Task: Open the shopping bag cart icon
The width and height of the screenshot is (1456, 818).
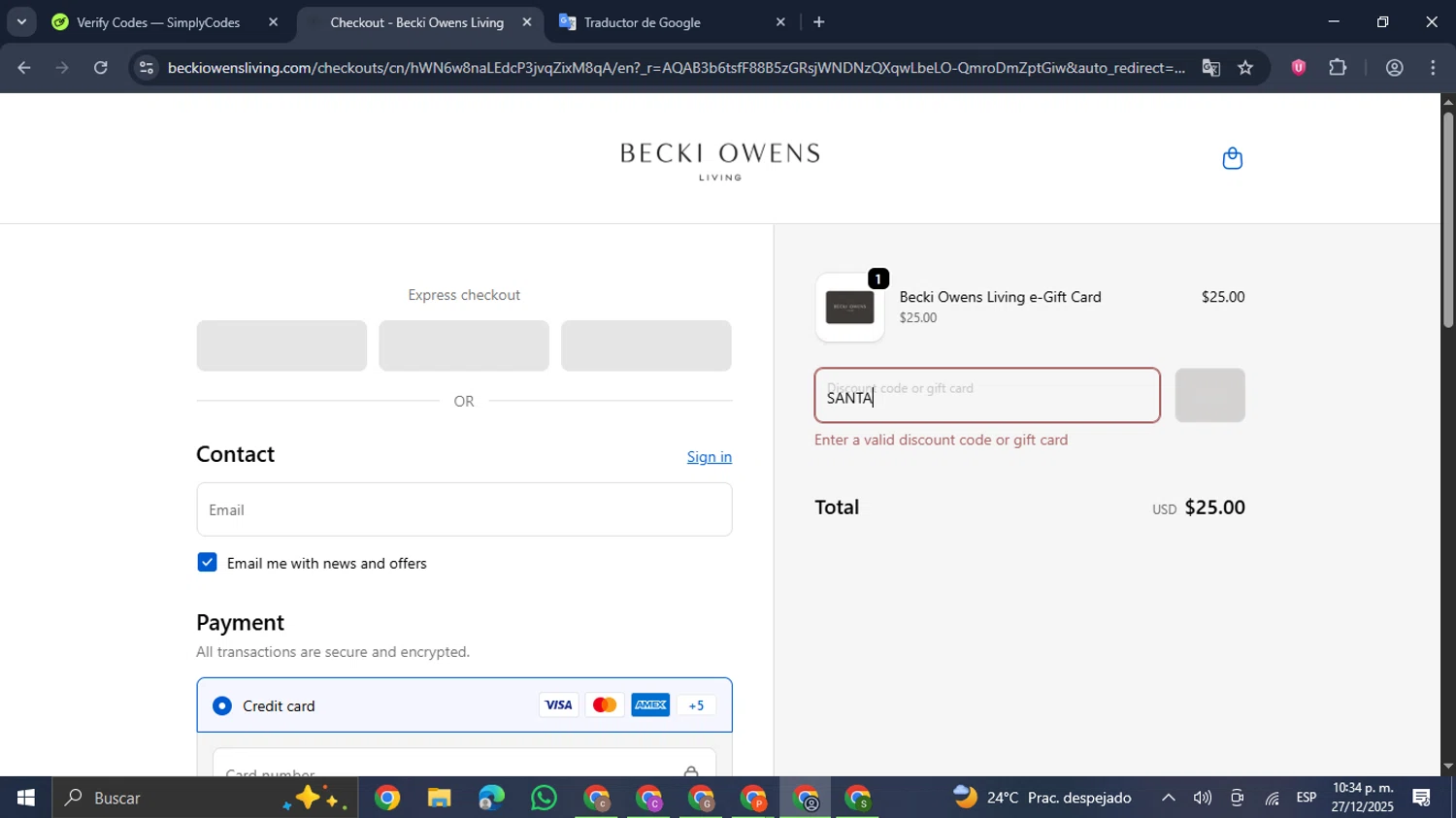Action: [x=1232, y=158]
